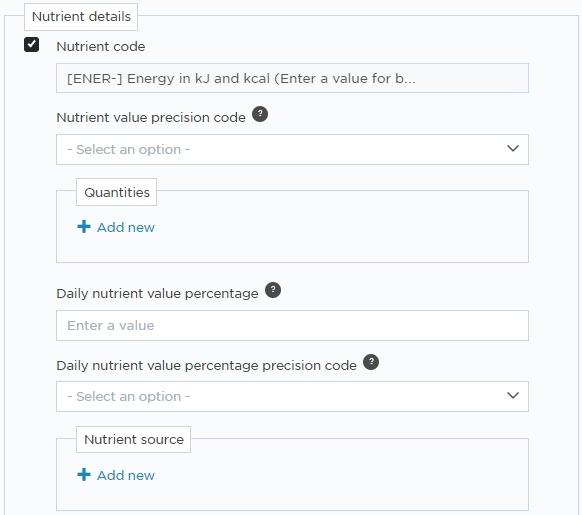The width and height of the screenshot is (582, 515).
Task: Open help for percentage precision code
Action: point(371,362)
